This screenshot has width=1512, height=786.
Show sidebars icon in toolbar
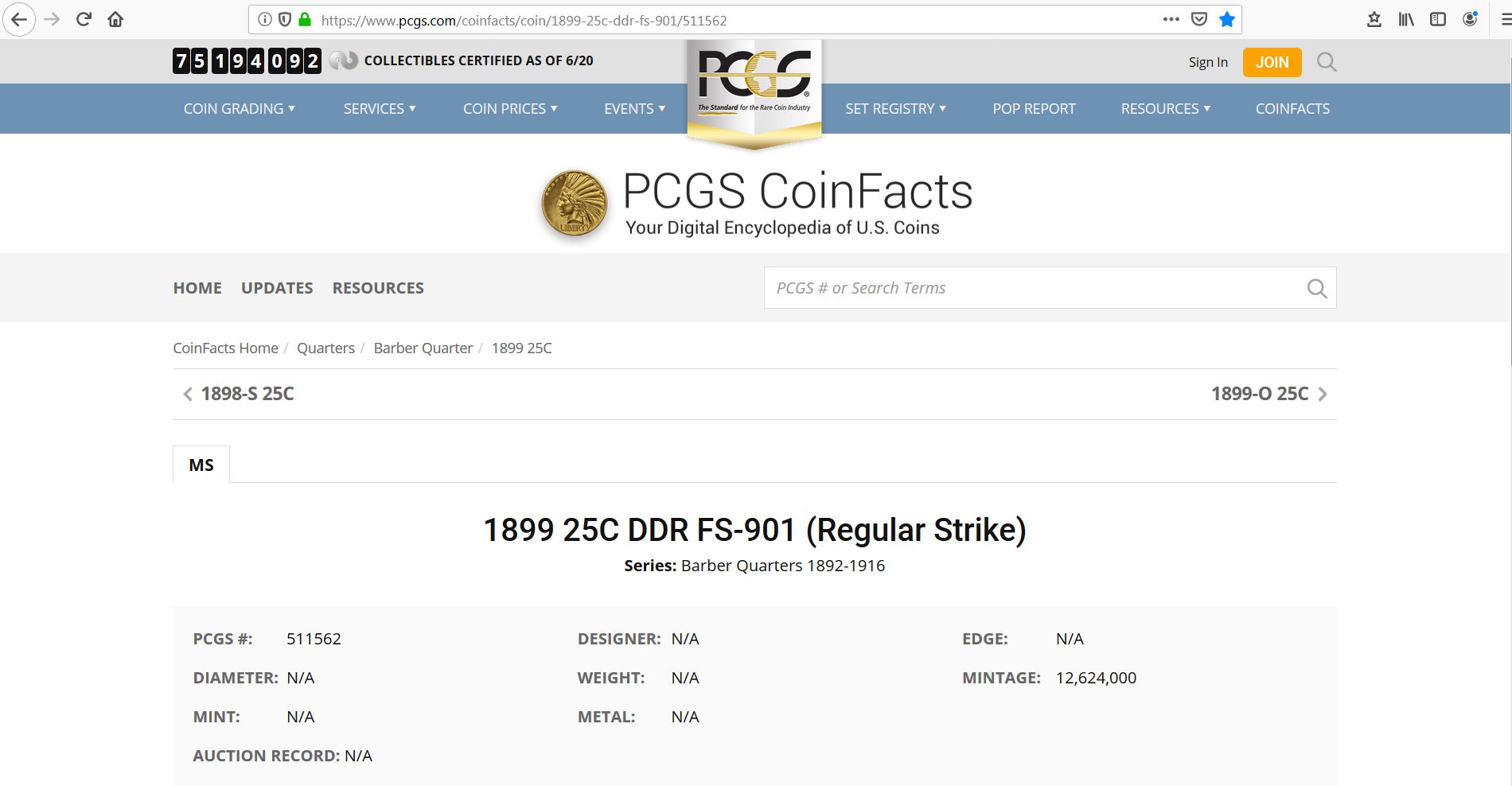pos(1438,20)
